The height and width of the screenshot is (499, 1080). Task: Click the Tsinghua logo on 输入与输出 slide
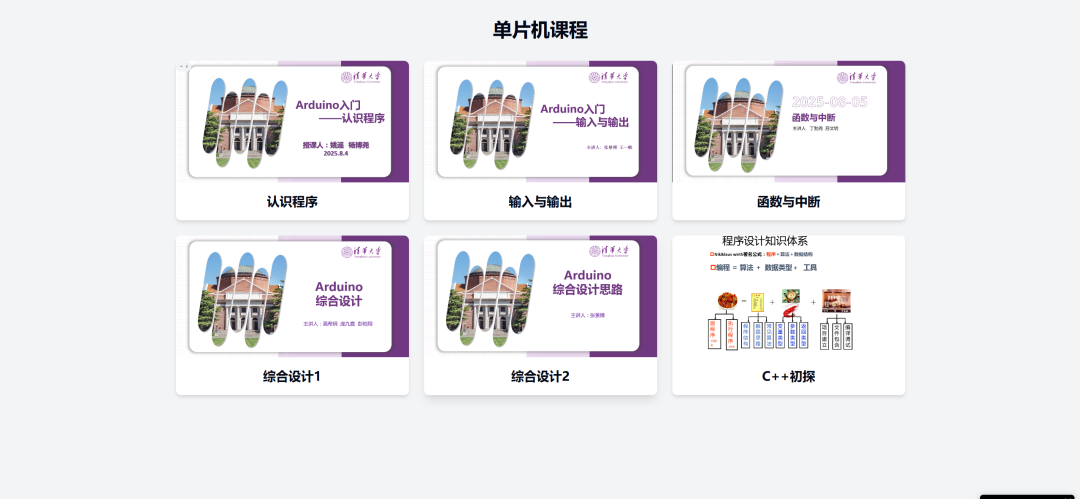[609, 78]
